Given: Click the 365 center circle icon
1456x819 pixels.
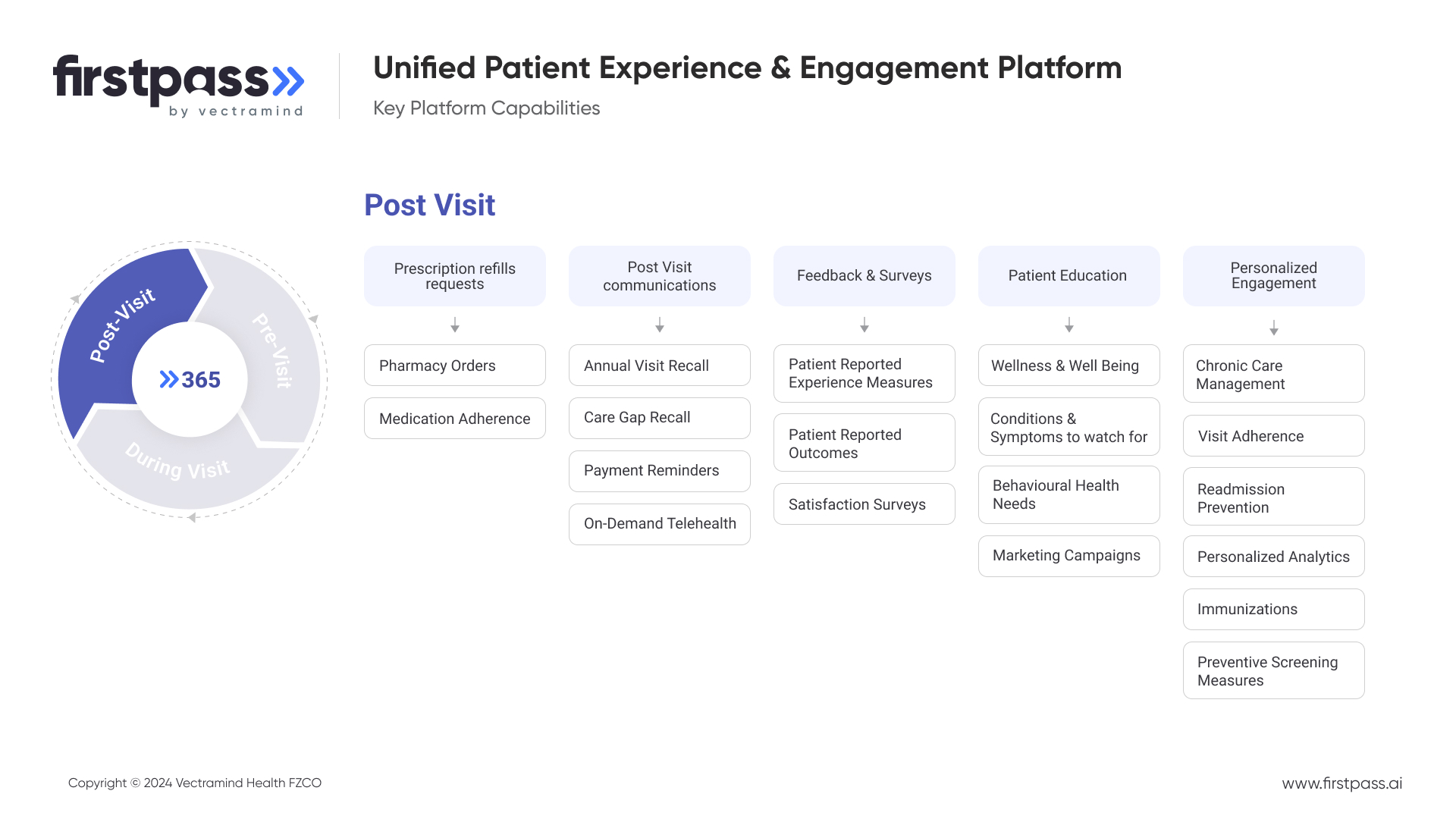Looking at the screenshot, I should 190,379.
